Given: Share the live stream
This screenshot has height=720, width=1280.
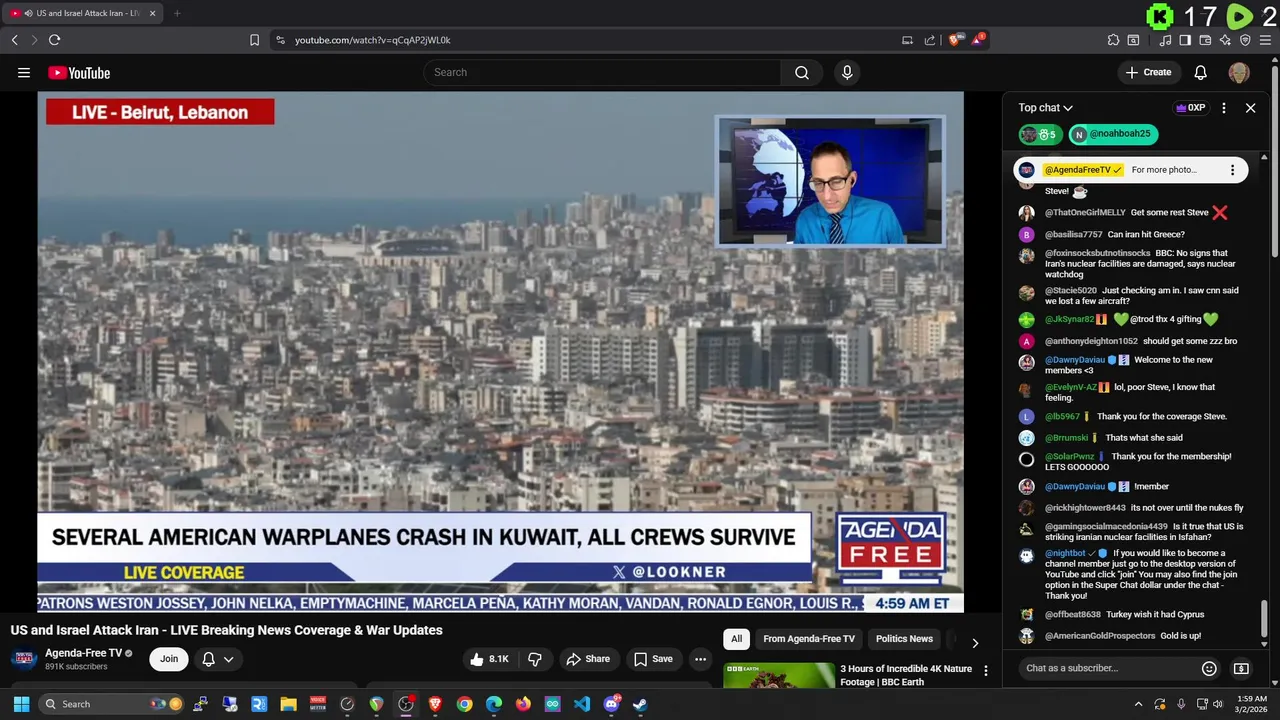Looking at the screenshot, I should click(587, 659).
